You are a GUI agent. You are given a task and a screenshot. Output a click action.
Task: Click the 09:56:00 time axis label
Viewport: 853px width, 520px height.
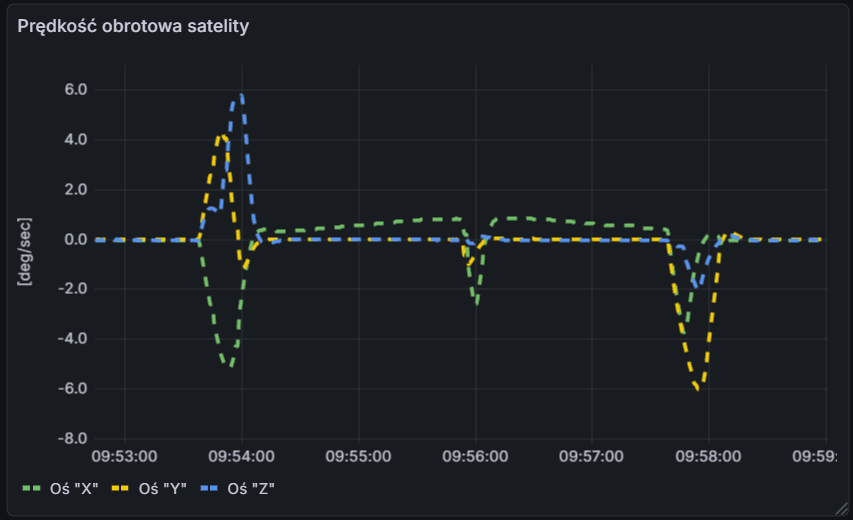click(x=475, y=456)
